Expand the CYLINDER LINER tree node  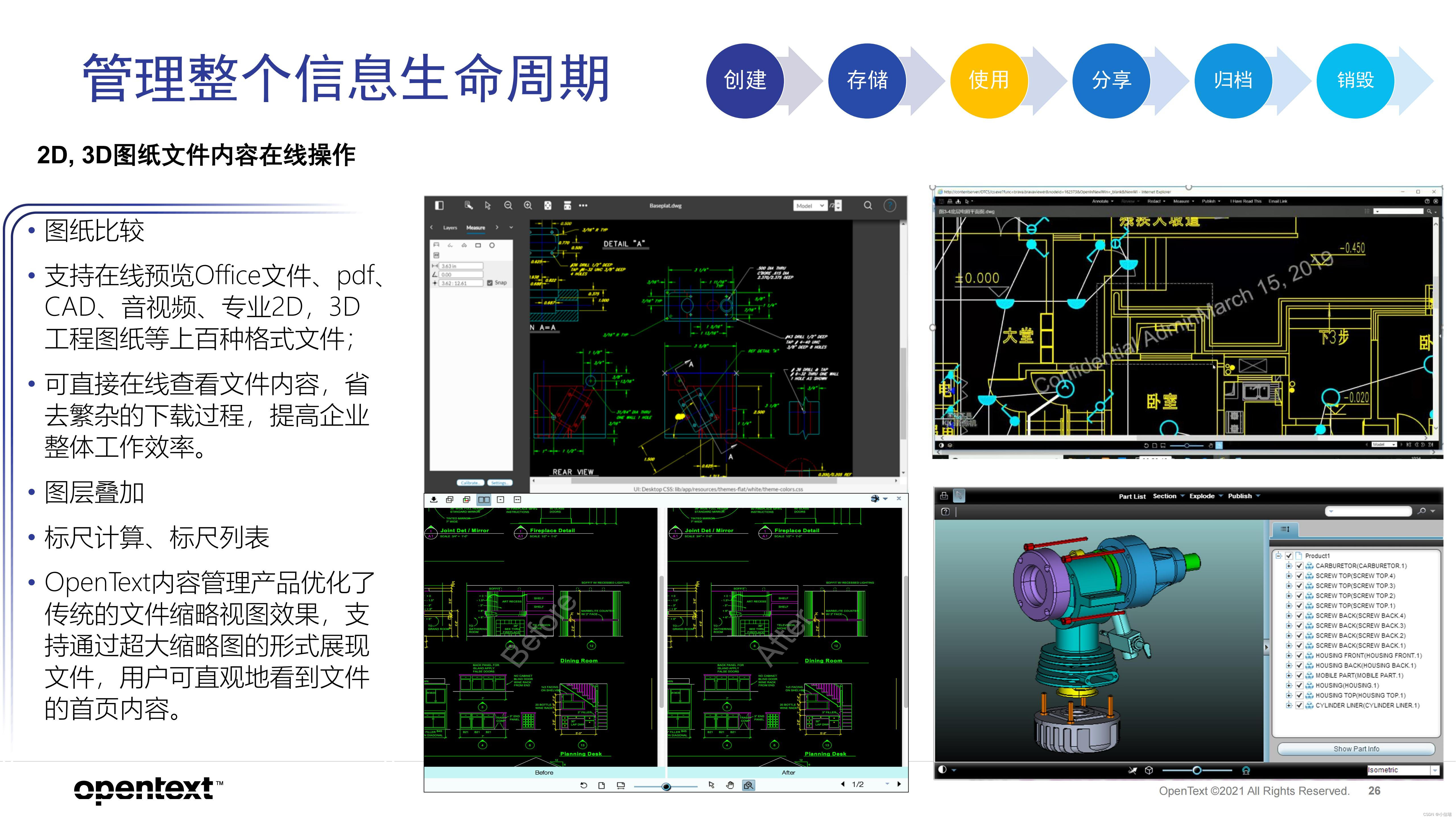click(1289, 705)
